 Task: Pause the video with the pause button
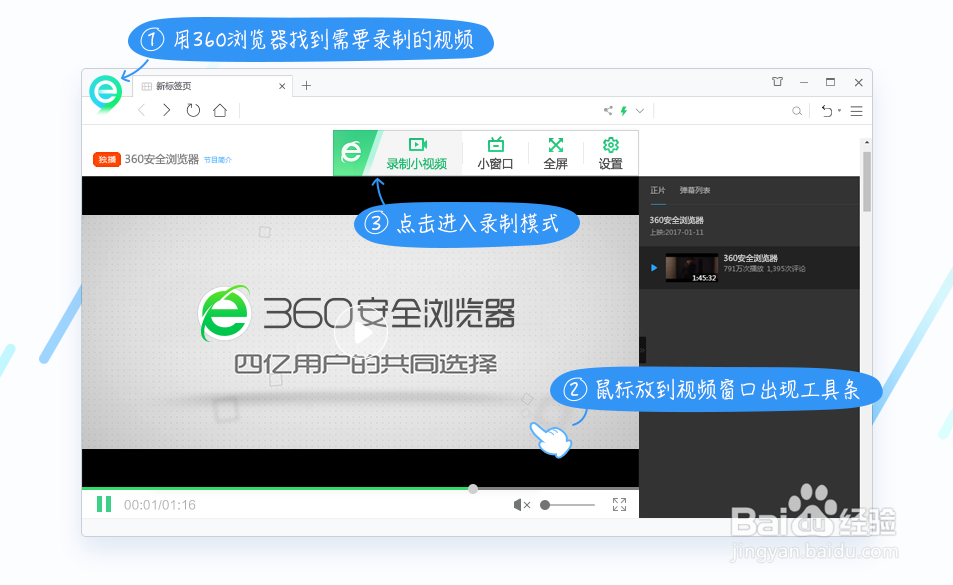click(x=104, y=504)
